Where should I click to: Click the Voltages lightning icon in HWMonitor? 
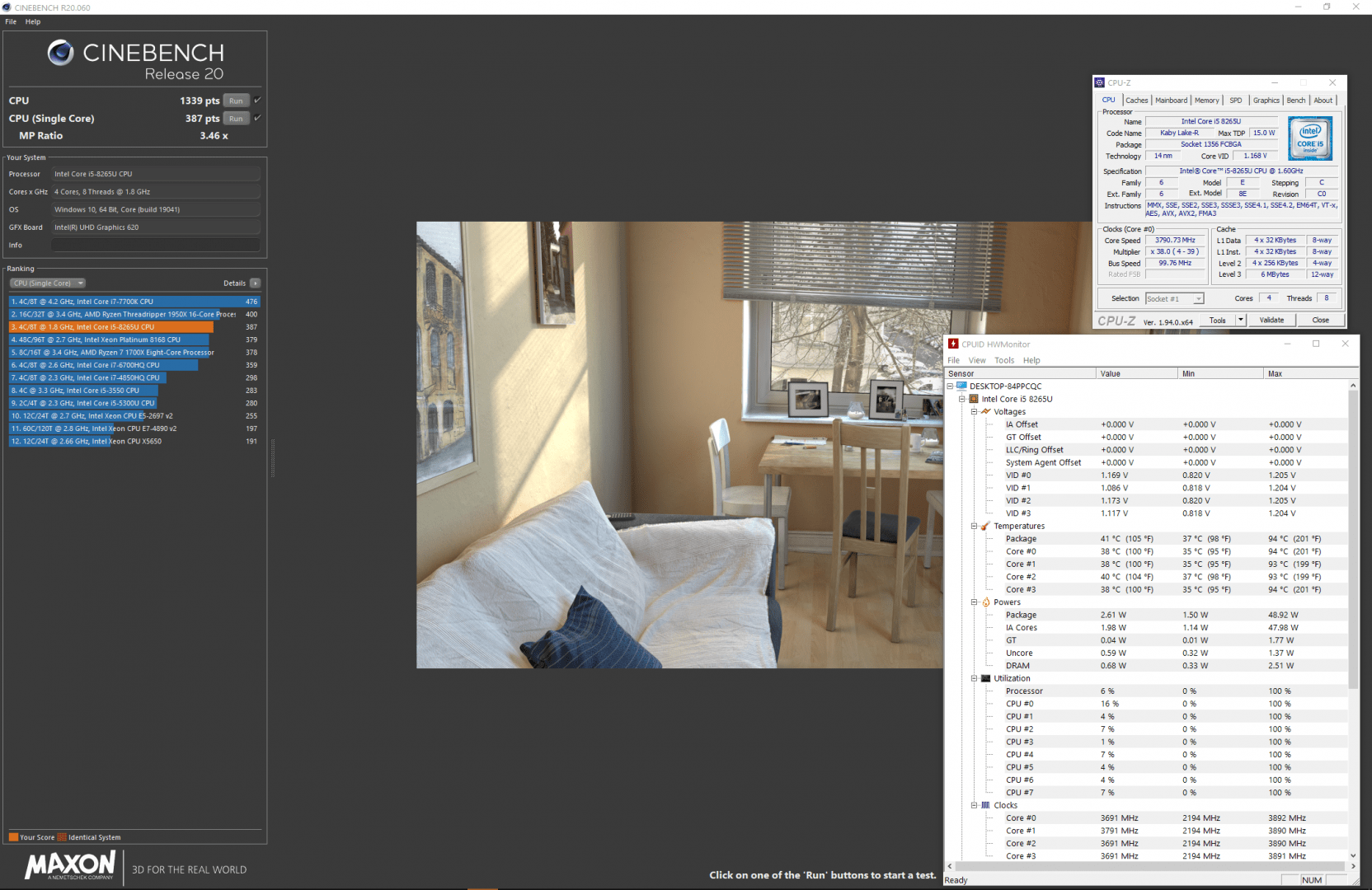(x=985, y=411)
